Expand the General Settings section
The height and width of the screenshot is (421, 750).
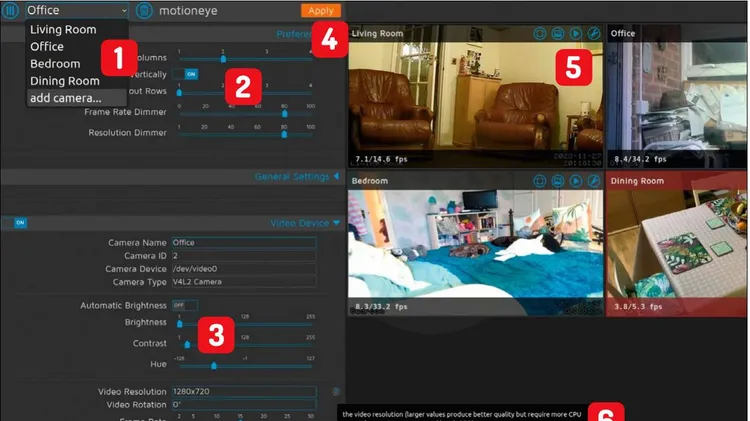pos(297,177)
